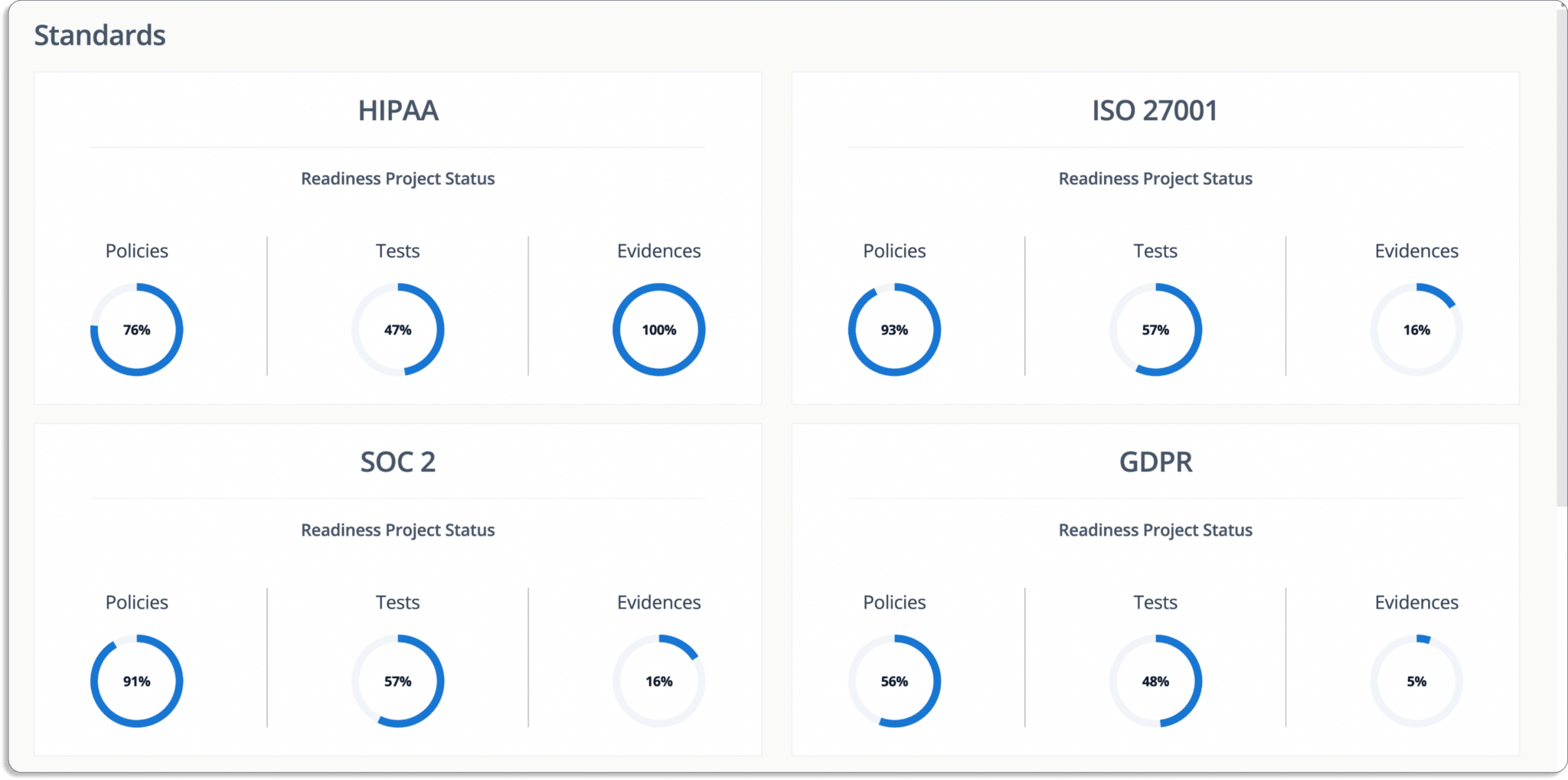Click the Tests label in SOC 2 card
The width and height of the screenshot is (1568, 780).
coord(398,602)
